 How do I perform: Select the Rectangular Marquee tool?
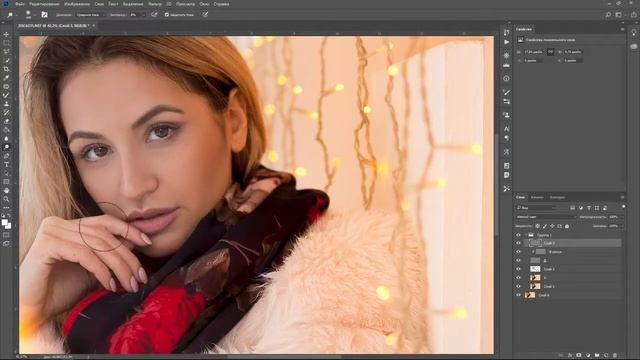(6, 43)
